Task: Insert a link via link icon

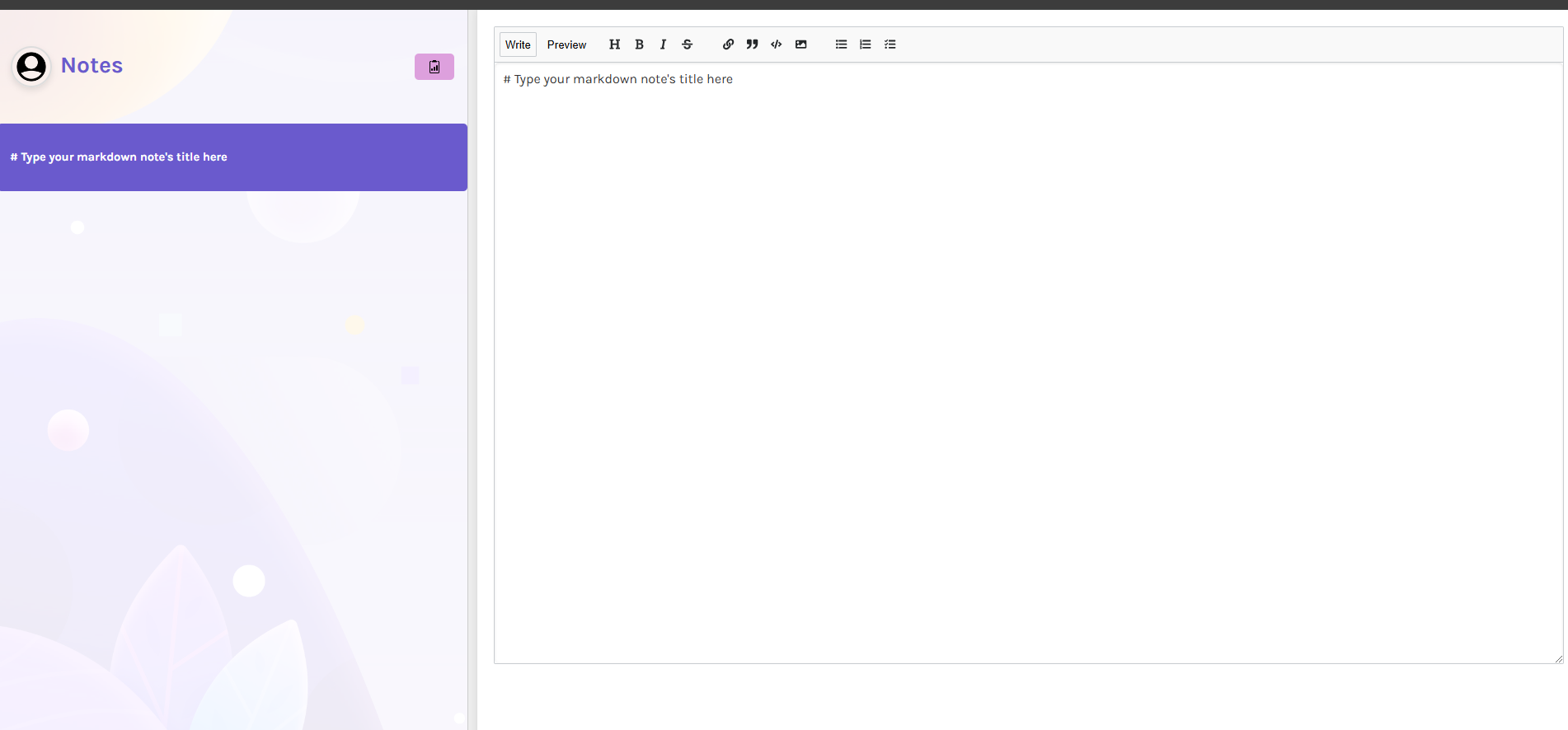Action: pyautogui.click(x=728, y=44)
